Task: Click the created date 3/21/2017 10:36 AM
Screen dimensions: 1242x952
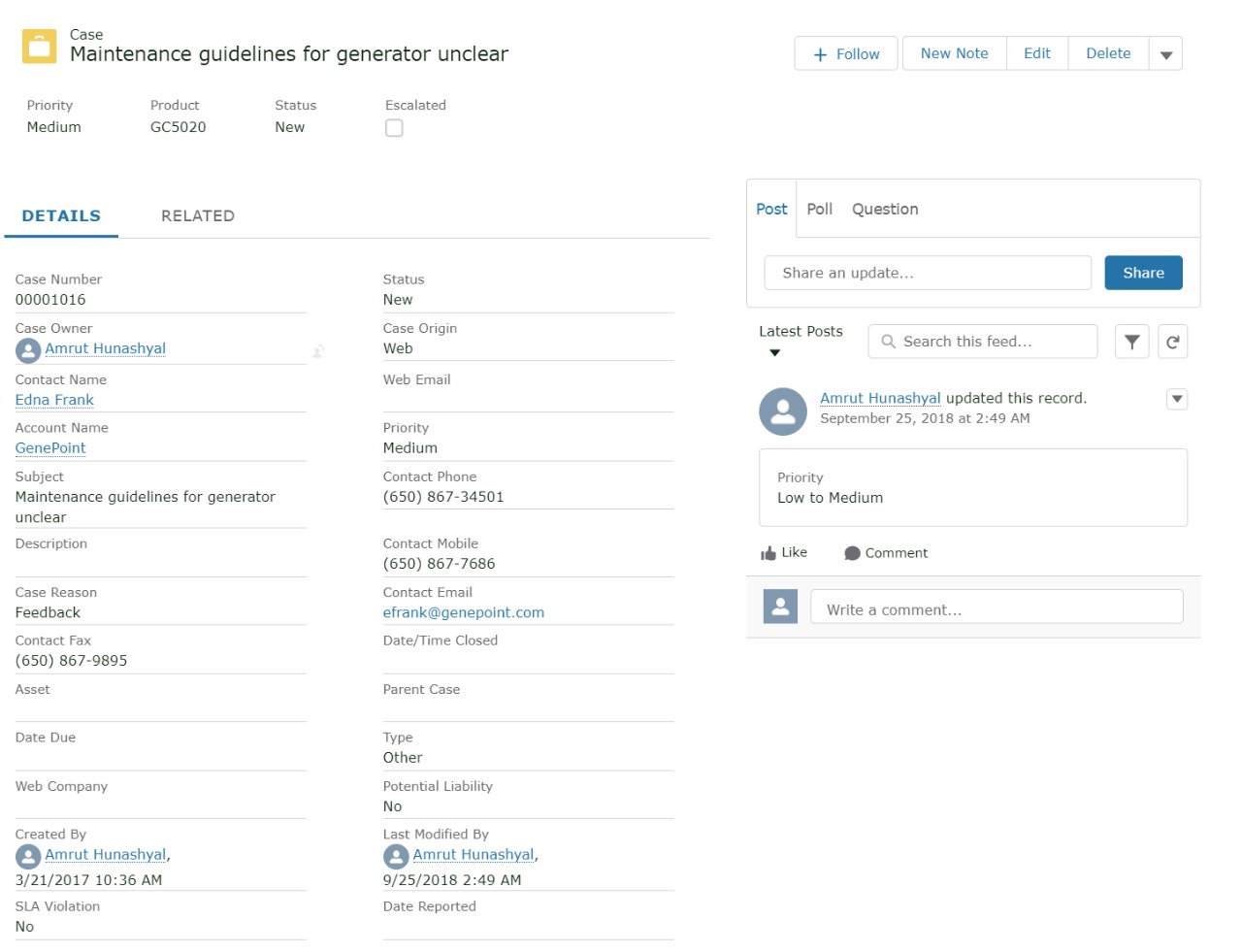Action: (x=89, y=880)
